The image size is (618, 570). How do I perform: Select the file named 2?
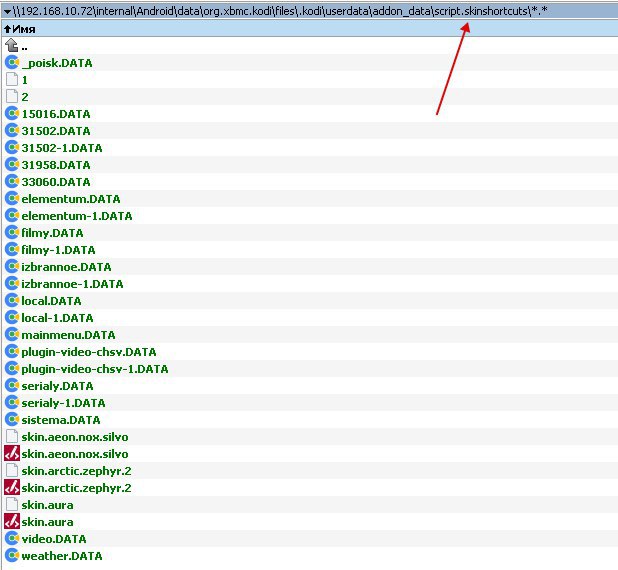25,97
